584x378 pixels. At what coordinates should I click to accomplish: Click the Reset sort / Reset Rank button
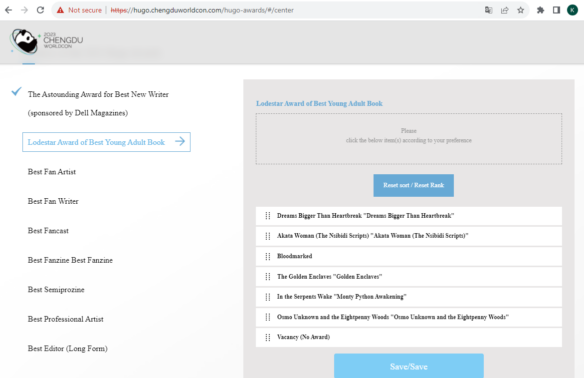coord(413,185)
